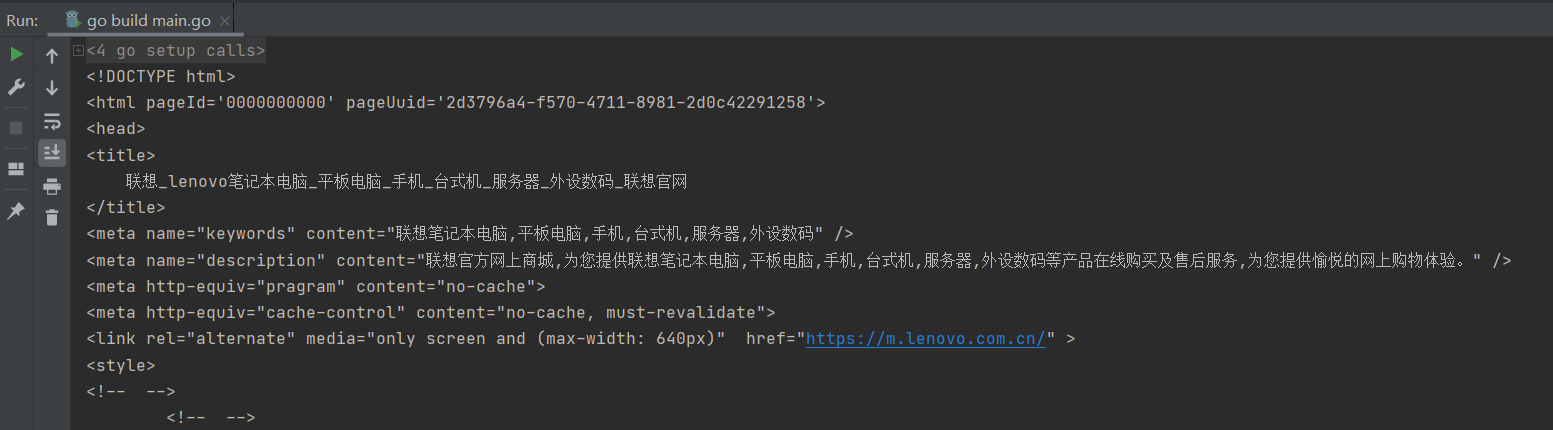
Task: Clear console output with trash icon
Action: (52, 217)
